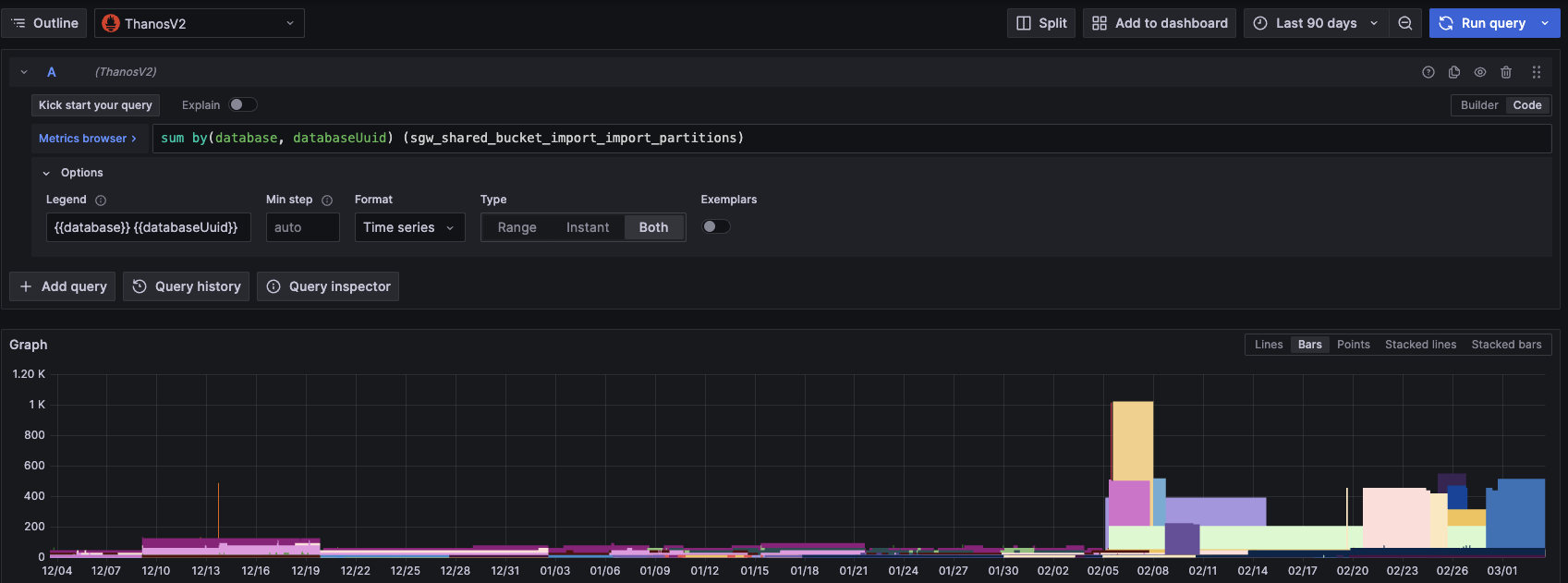The width and height of the screenshot is (1568, 583).
Task: Toggle query A visibility eye icon
Action: coord(1480,72)
